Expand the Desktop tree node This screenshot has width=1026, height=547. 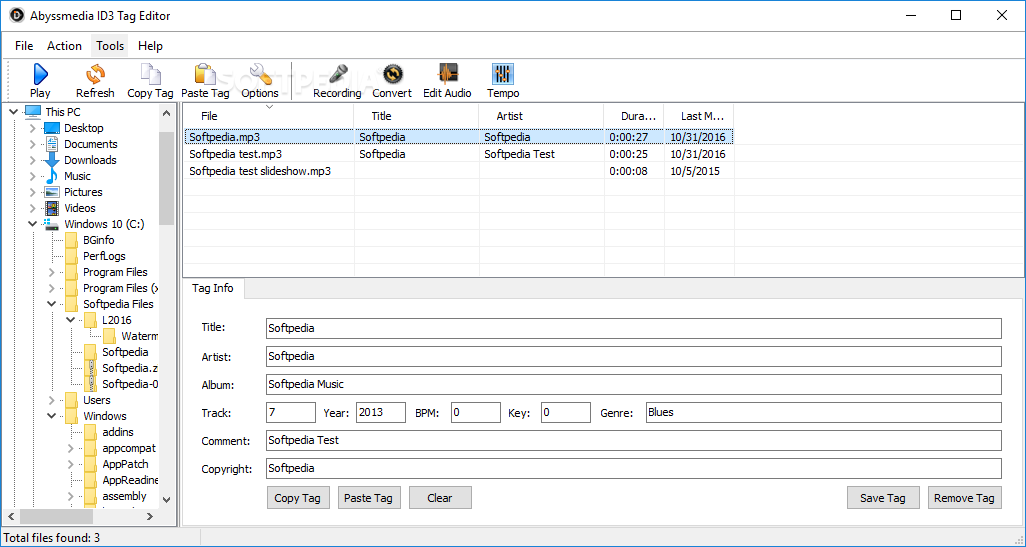coord(33,128)
